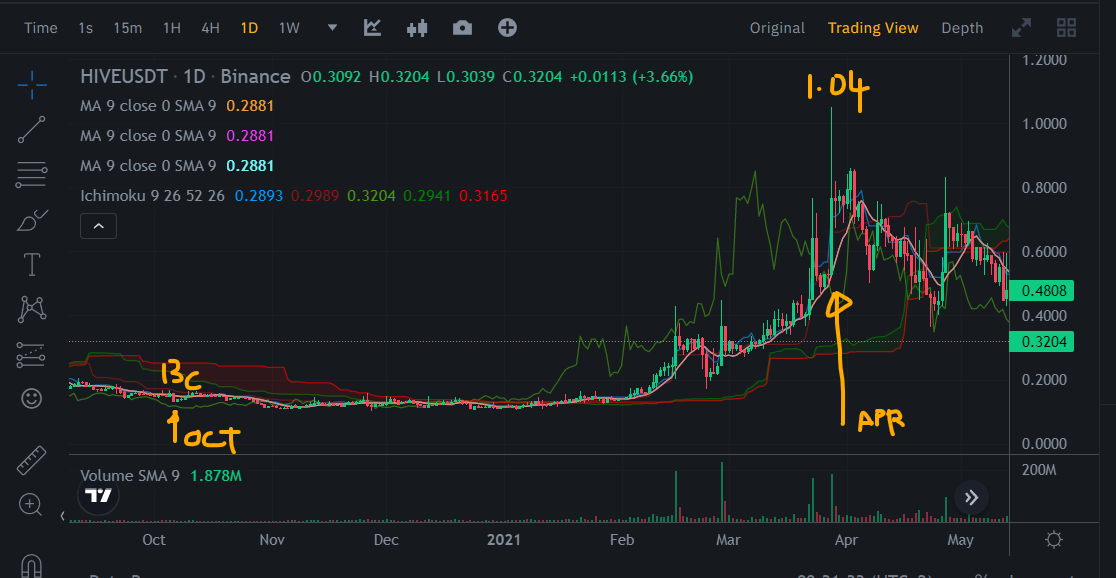This screenshot has width=1116, height=578.
Task: Select the trend line drawing tool
Action: pos(32,130)
